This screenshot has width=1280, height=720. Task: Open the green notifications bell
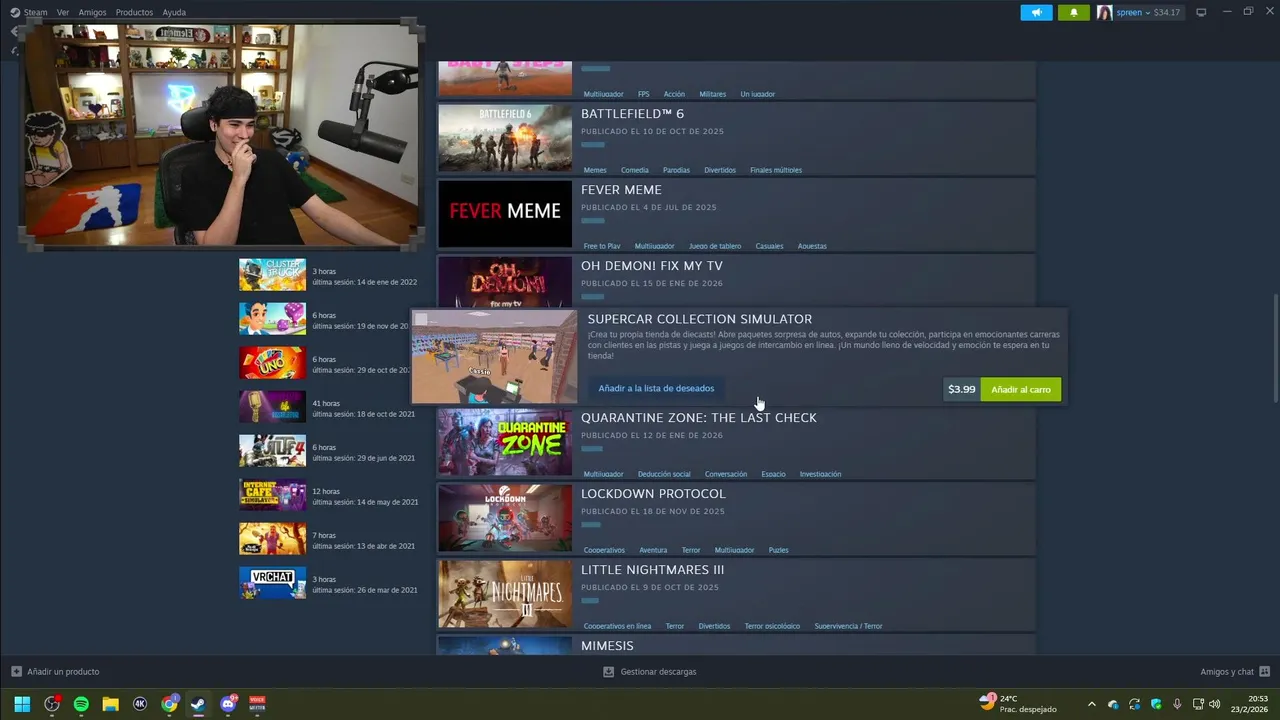(x=1074, y=12)
